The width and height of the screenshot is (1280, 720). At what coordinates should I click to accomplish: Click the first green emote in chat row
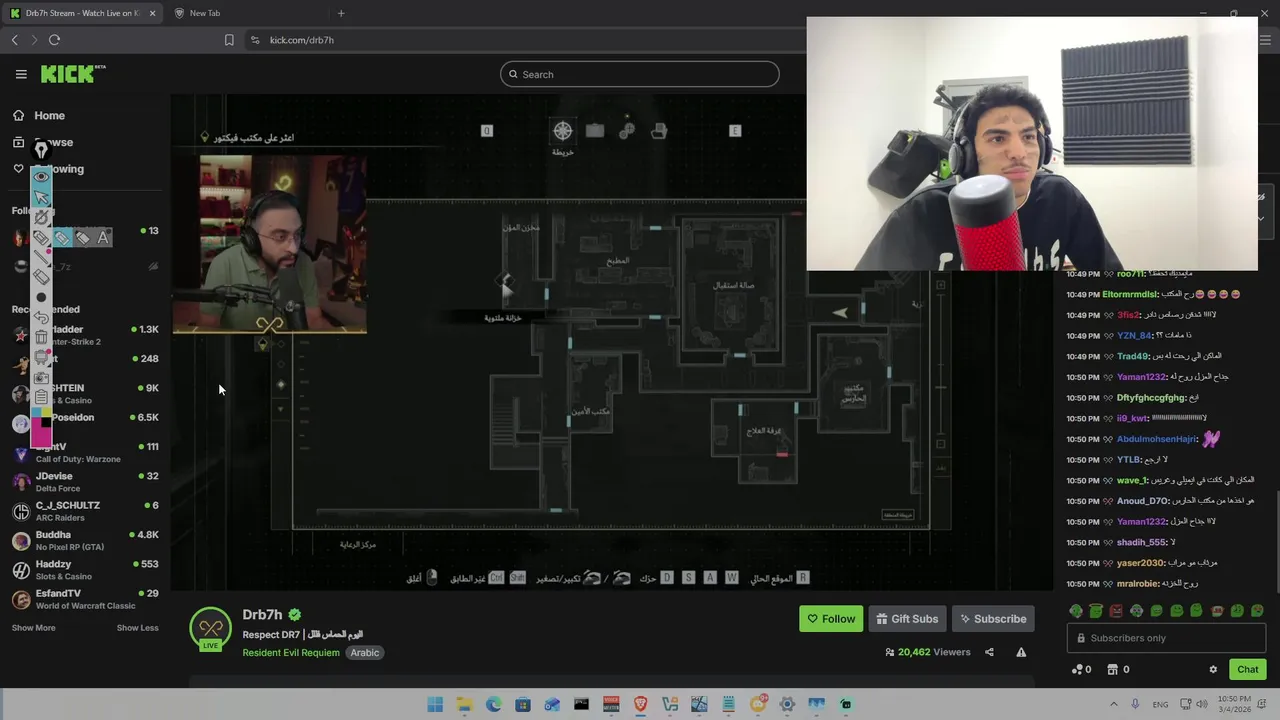1076,611
